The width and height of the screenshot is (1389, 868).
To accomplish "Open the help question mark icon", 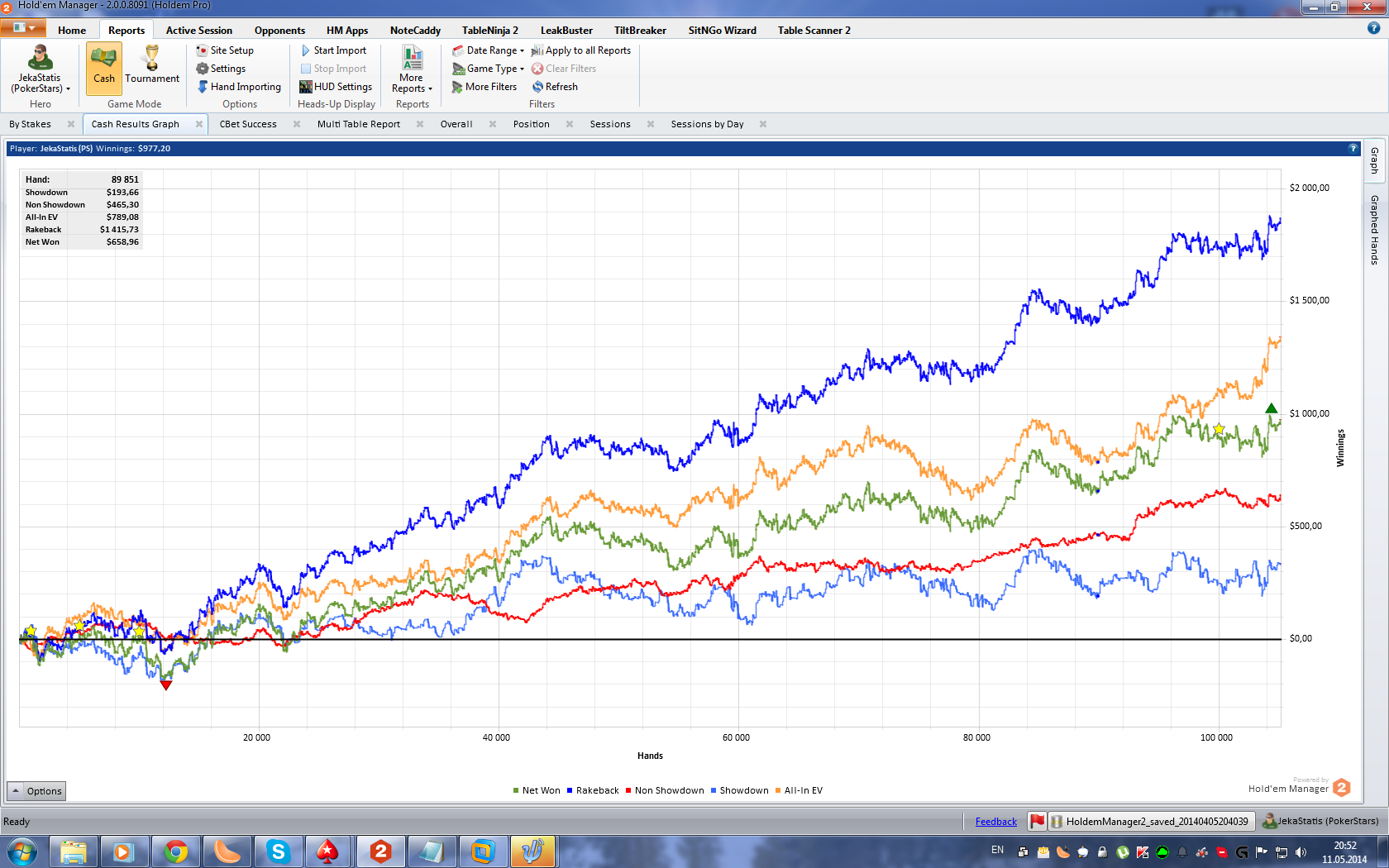I will pyautogui.click(x=1373, y=28).
